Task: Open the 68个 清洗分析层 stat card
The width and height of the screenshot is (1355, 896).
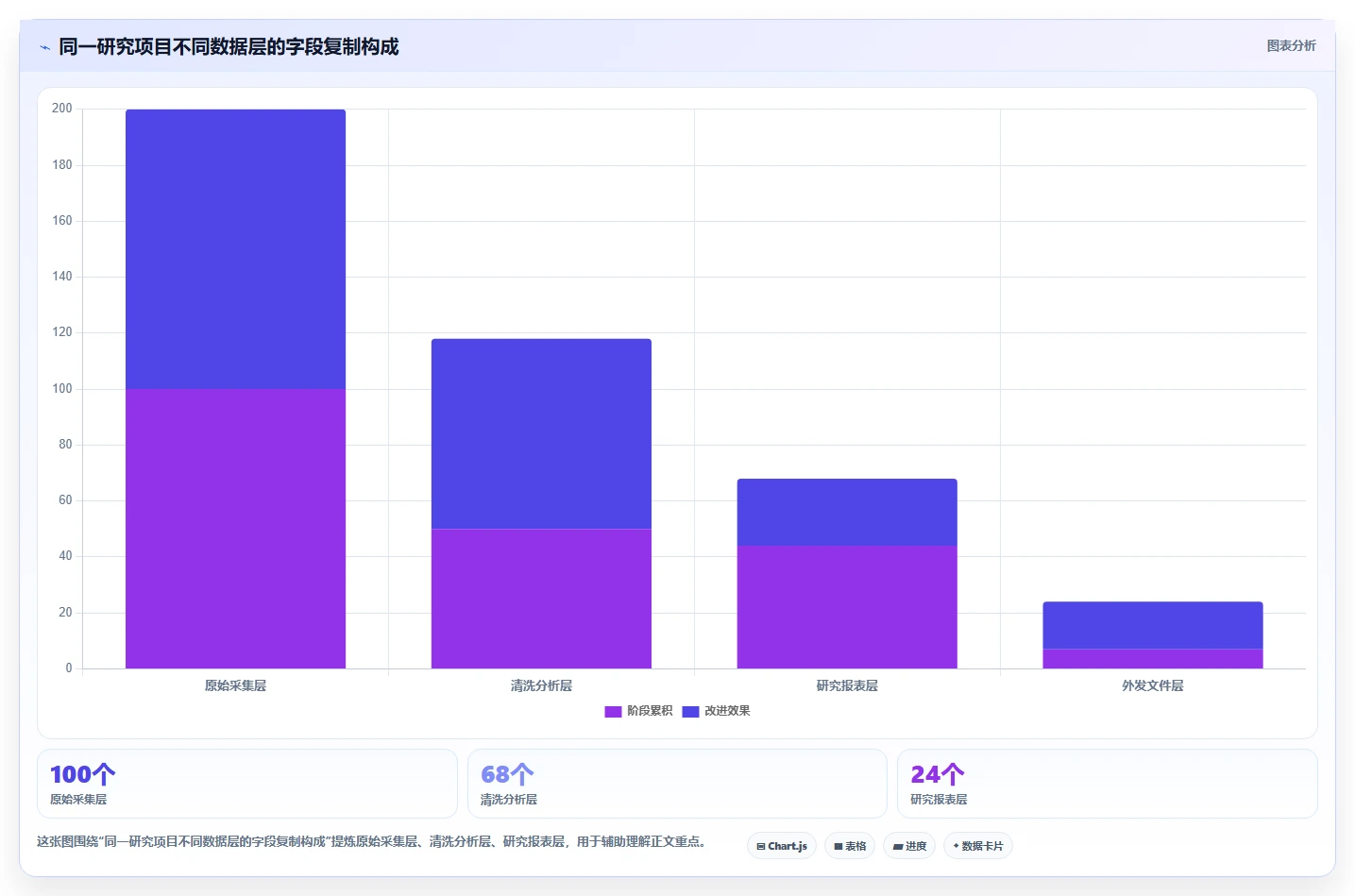Action: coord(677,784)
